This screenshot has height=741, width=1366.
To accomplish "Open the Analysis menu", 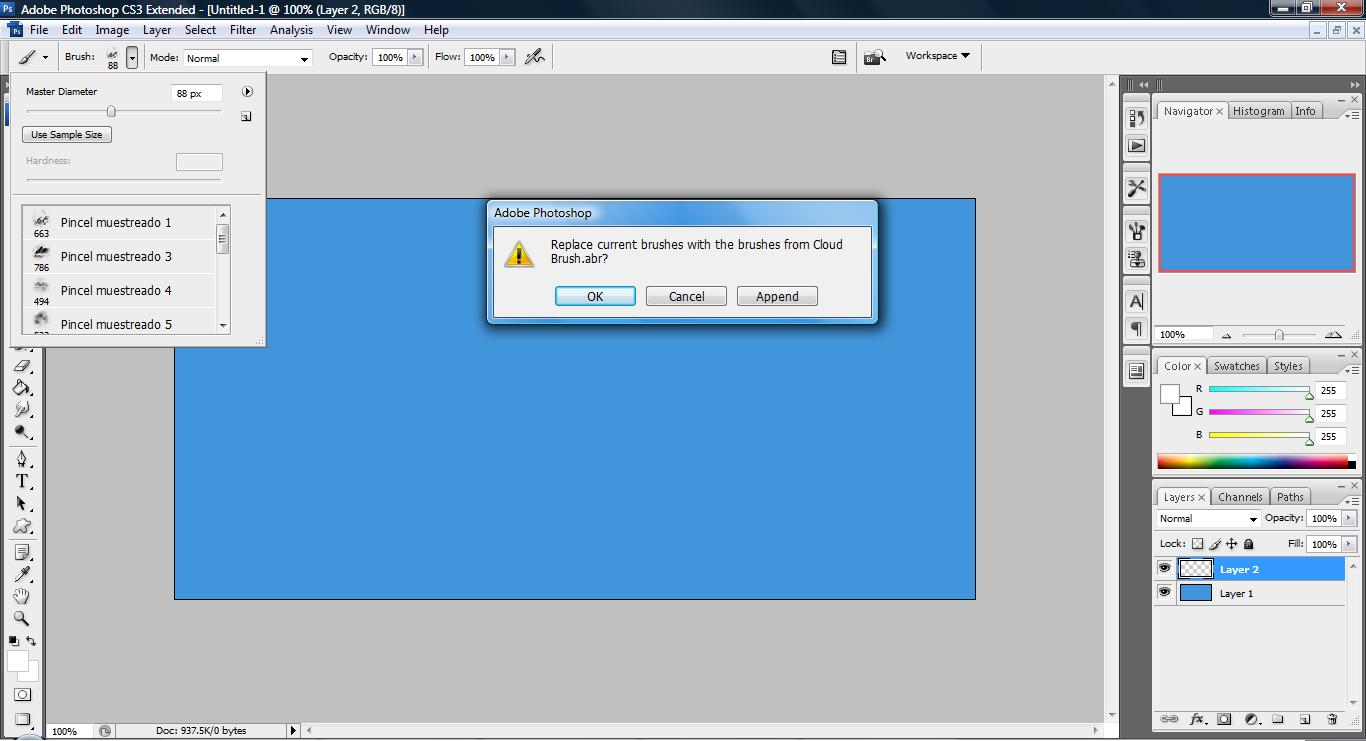I will click(291, 30).
